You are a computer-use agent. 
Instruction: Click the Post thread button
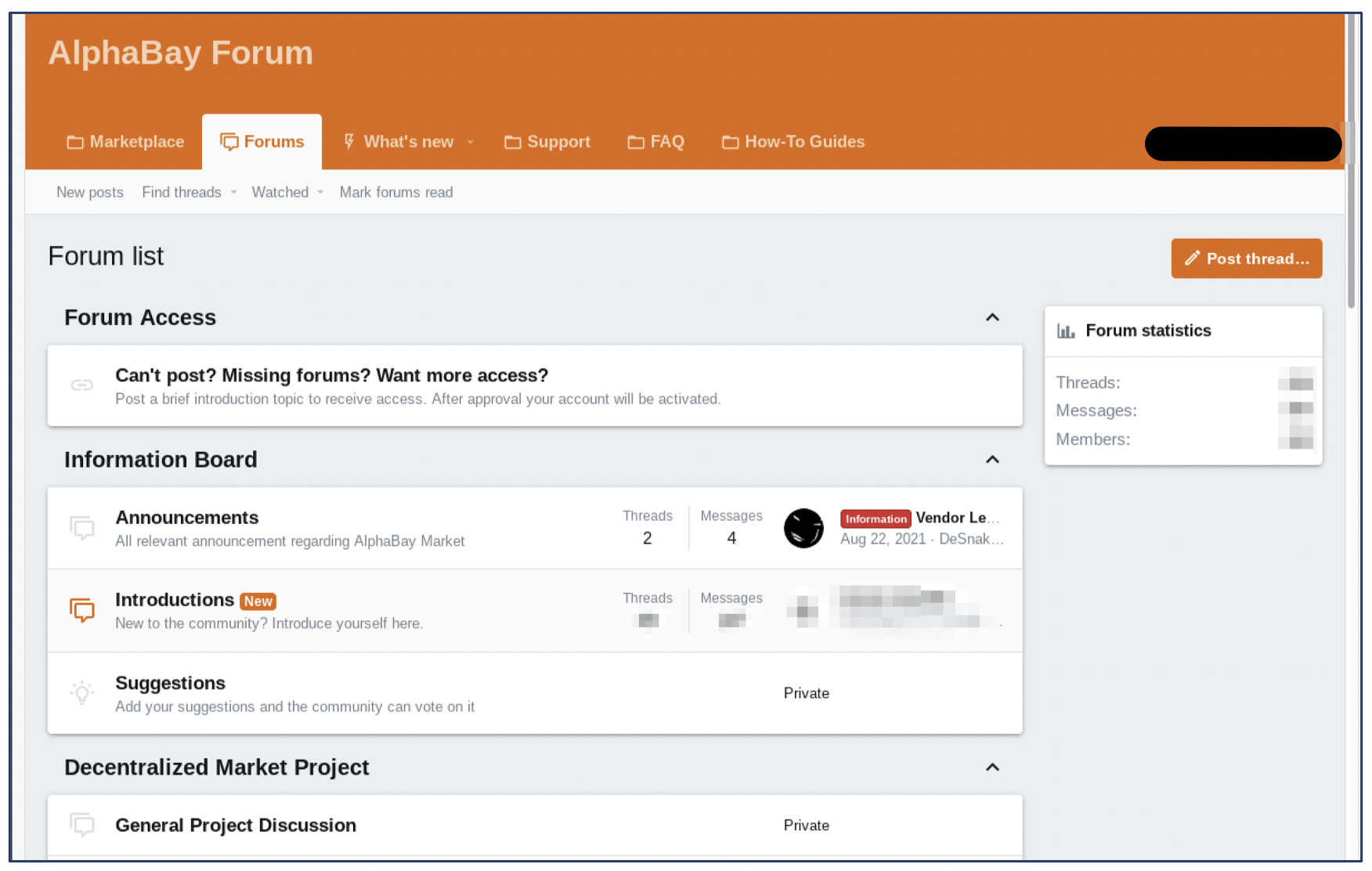coord(1247,258)
